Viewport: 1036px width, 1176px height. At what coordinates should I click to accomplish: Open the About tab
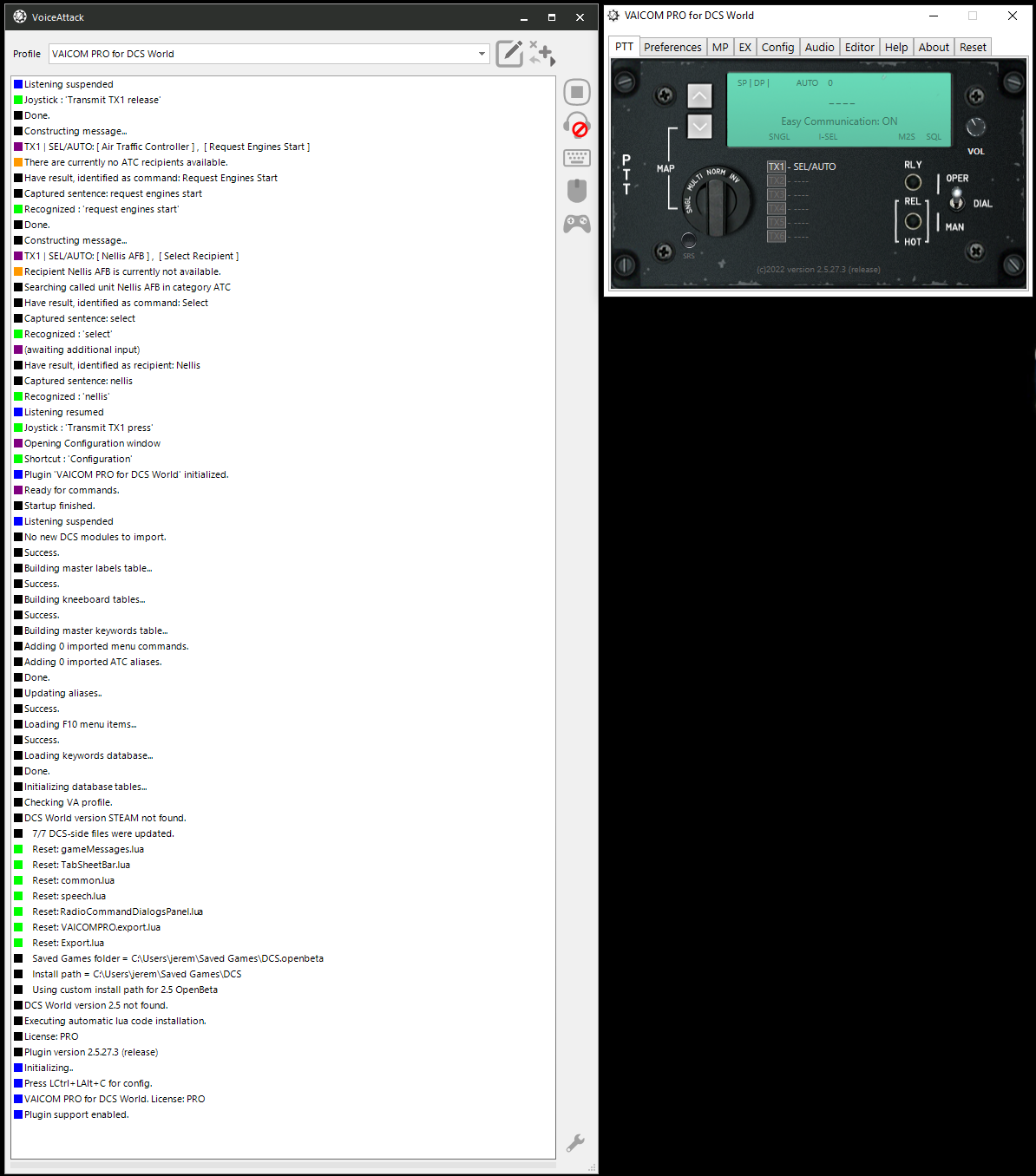934,48
